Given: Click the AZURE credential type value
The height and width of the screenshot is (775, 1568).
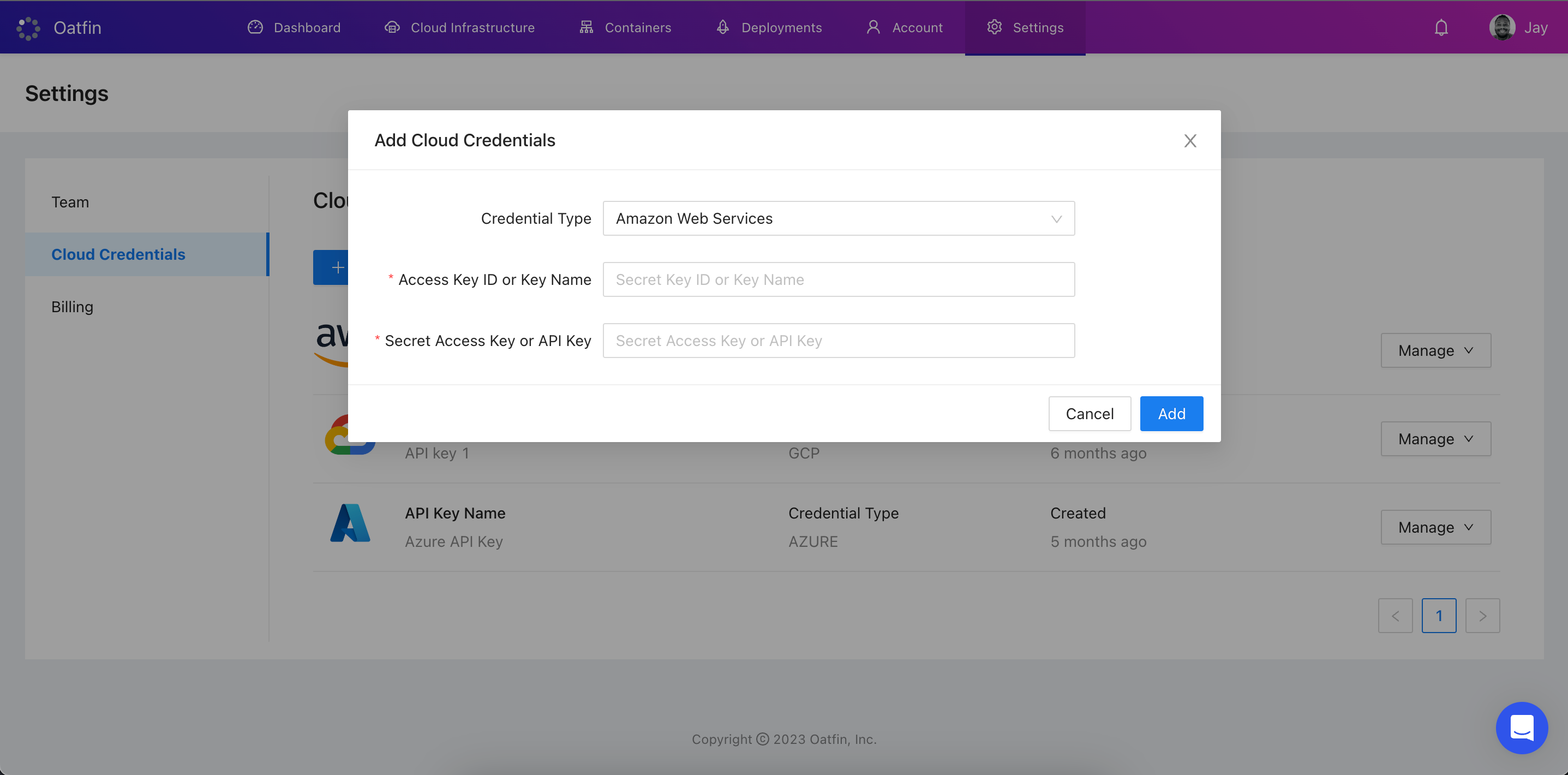Looking at the screenshot, I should pos(813,541).
